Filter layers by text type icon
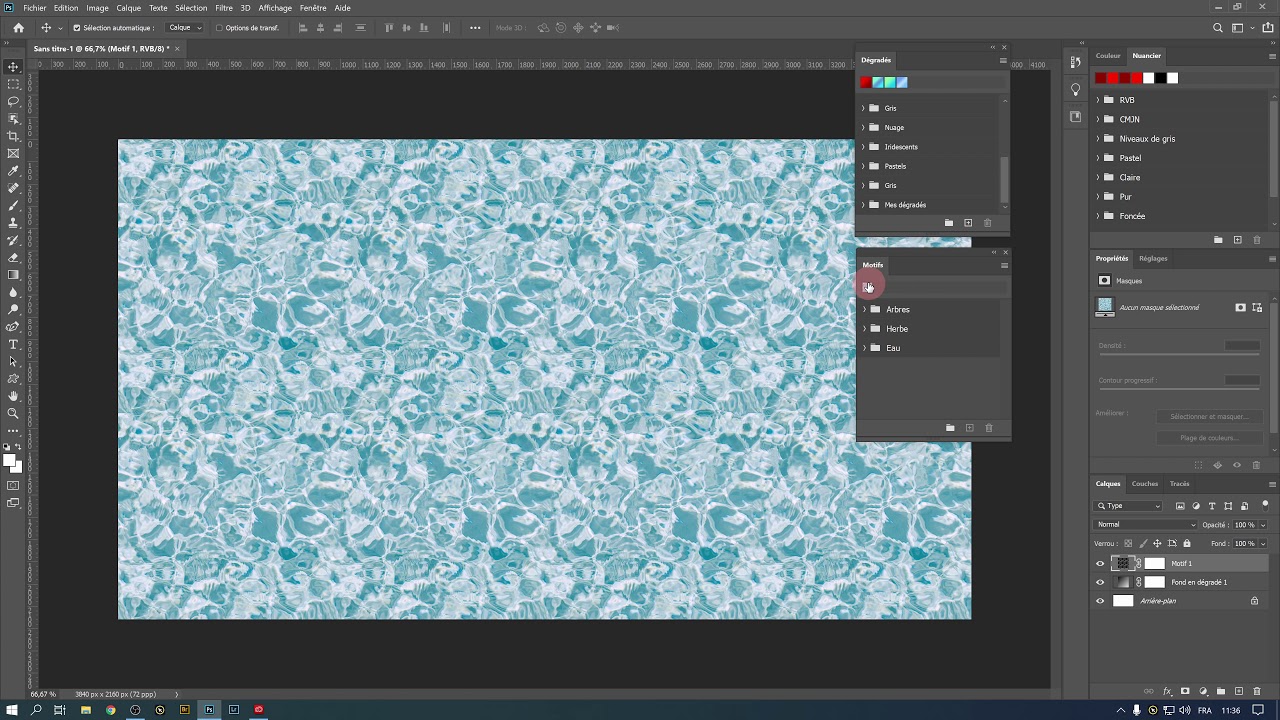This screenshot has height=720, width=1280. (1212, 506)
